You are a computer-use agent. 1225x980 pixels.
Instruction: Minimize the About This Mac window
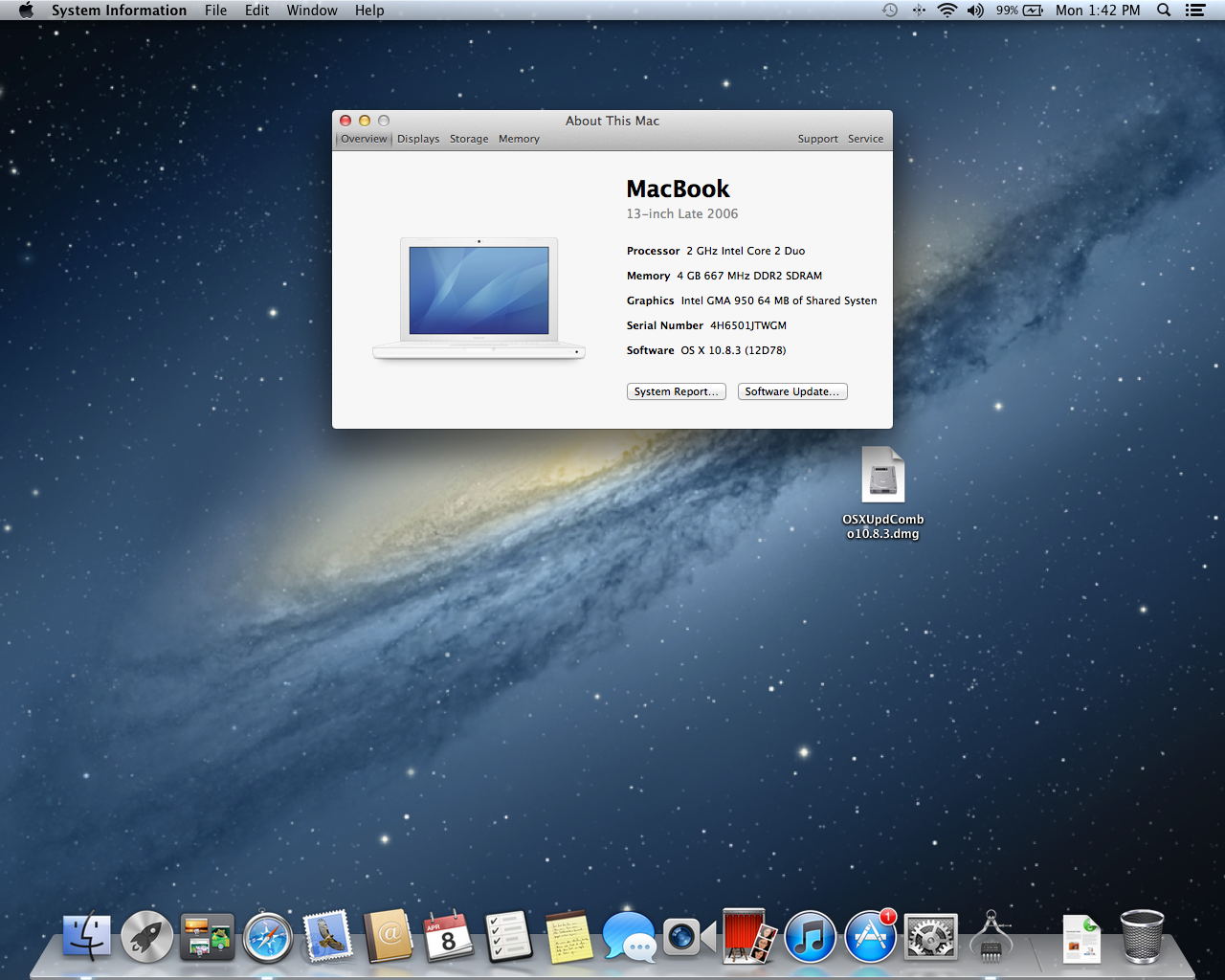[365, 121]
